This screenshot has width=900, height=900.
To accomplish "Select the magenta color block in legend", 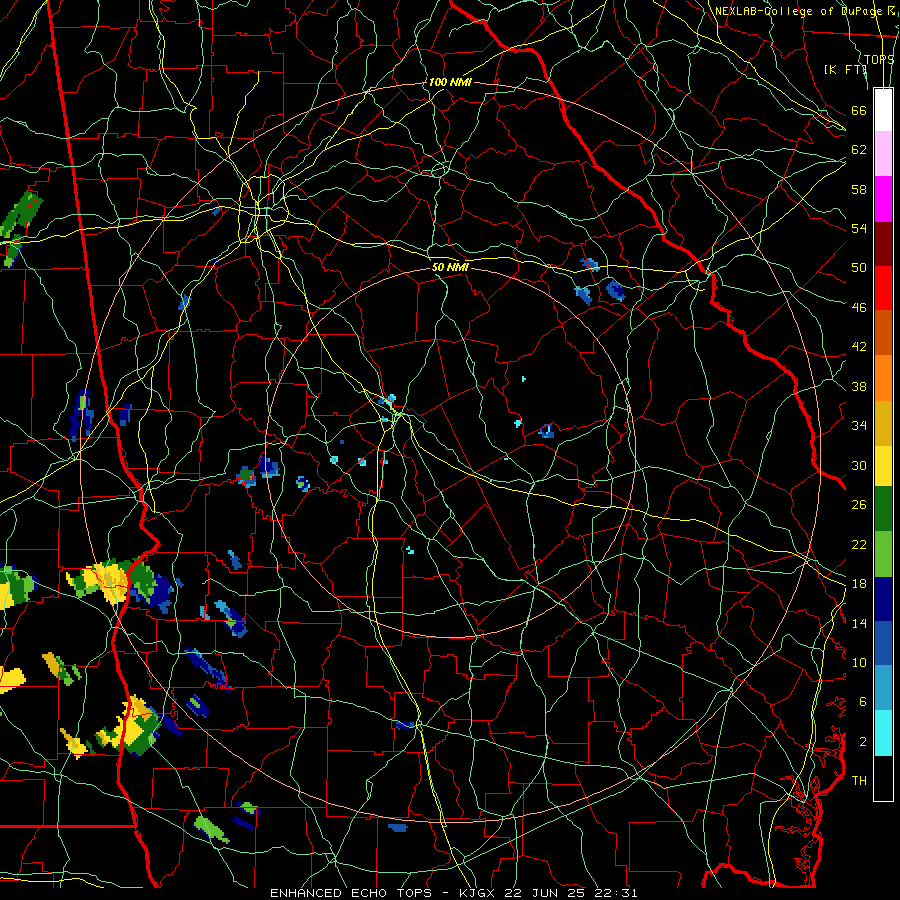I will pyautogui.click(x=883, y=199).
